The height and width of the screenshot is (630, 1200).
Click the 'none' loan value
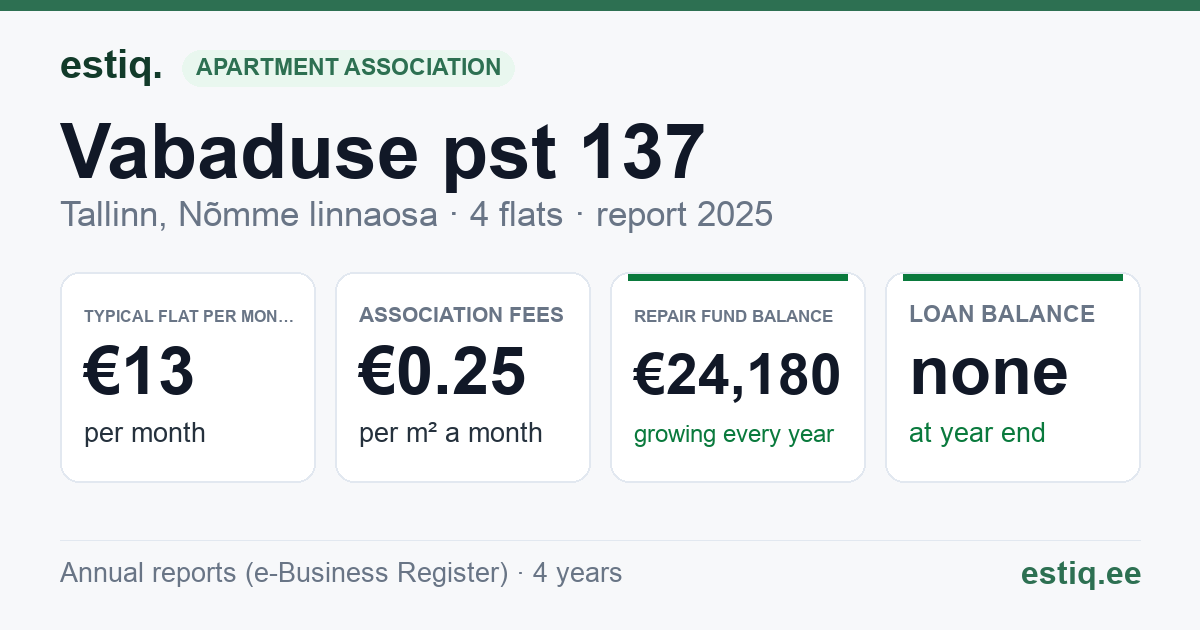pyautogui.click(x=989, y=372)
